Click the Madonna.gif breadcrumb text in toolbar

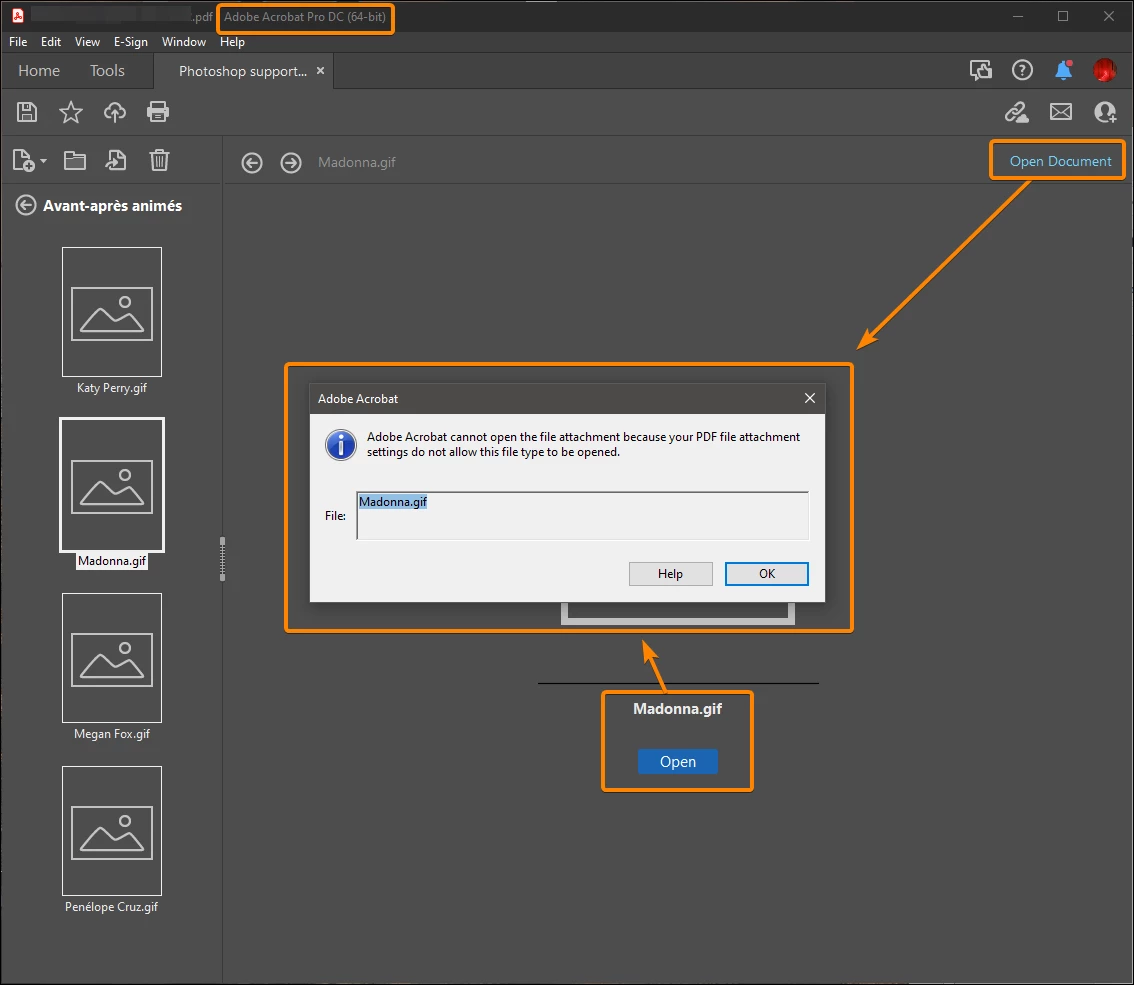[357, 163]
